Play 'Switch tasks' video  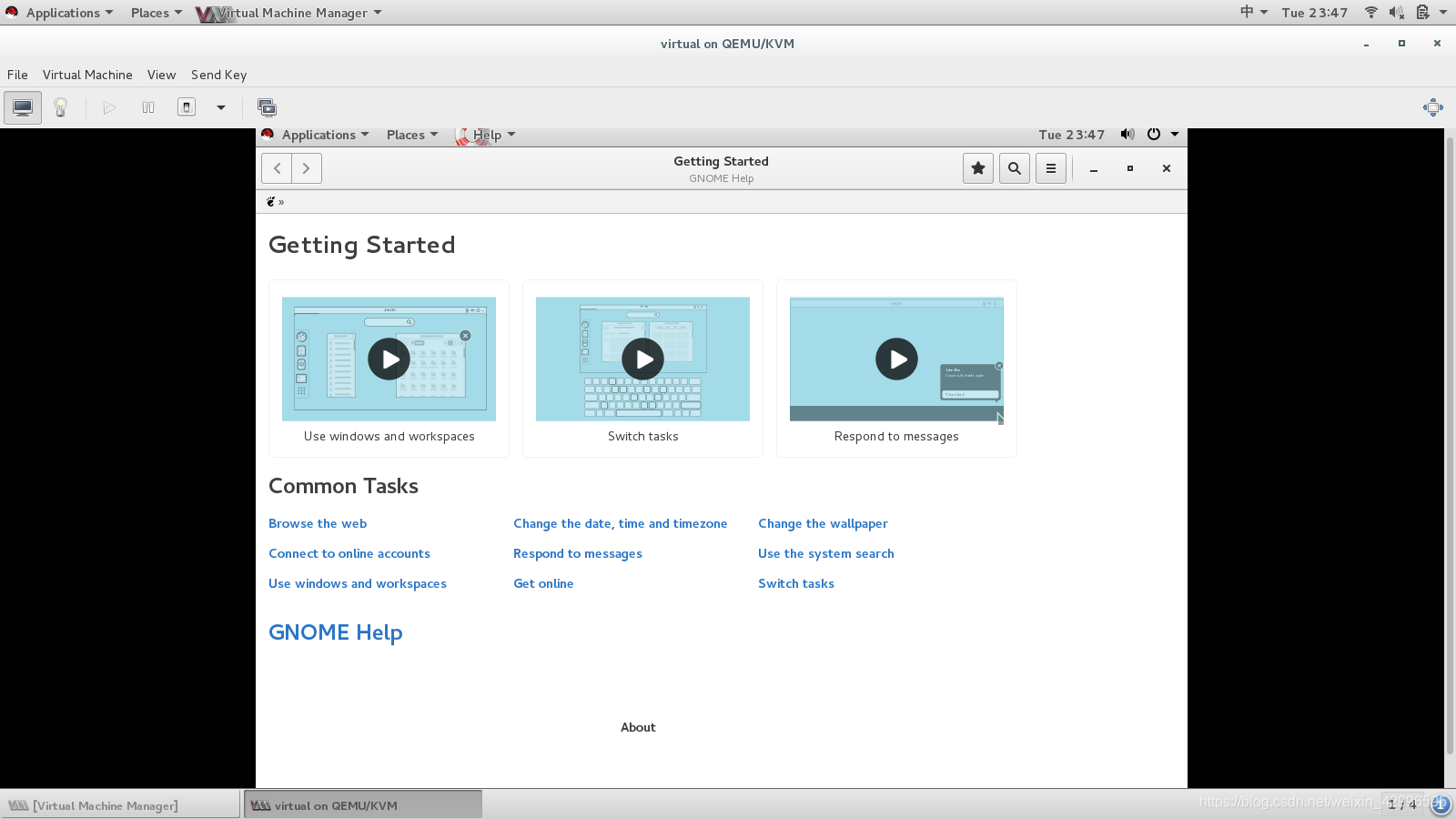point(642,359)
